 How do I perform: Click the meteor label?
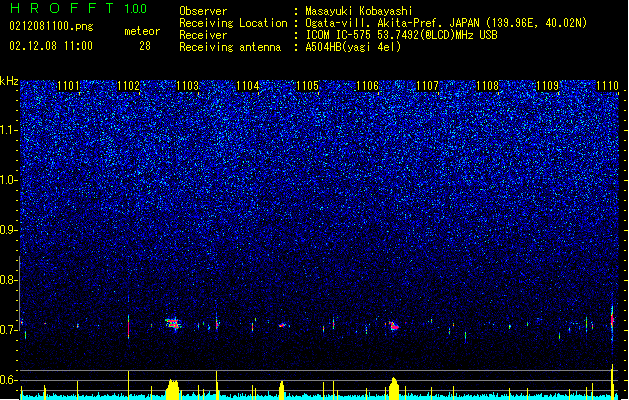click(142, 31)
